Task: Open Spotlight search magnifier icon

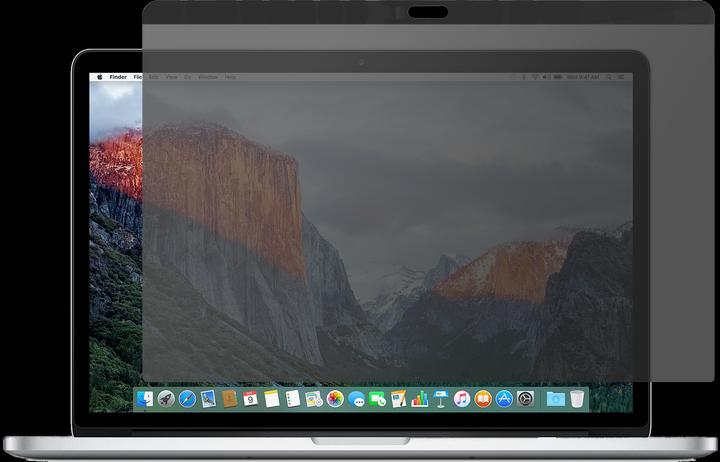Action: click(x=609, y=77)
